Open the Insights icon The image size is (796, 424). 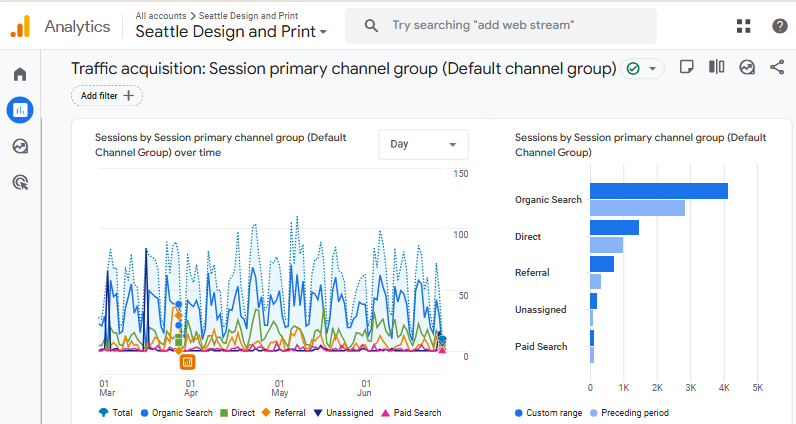pos(747,67)
